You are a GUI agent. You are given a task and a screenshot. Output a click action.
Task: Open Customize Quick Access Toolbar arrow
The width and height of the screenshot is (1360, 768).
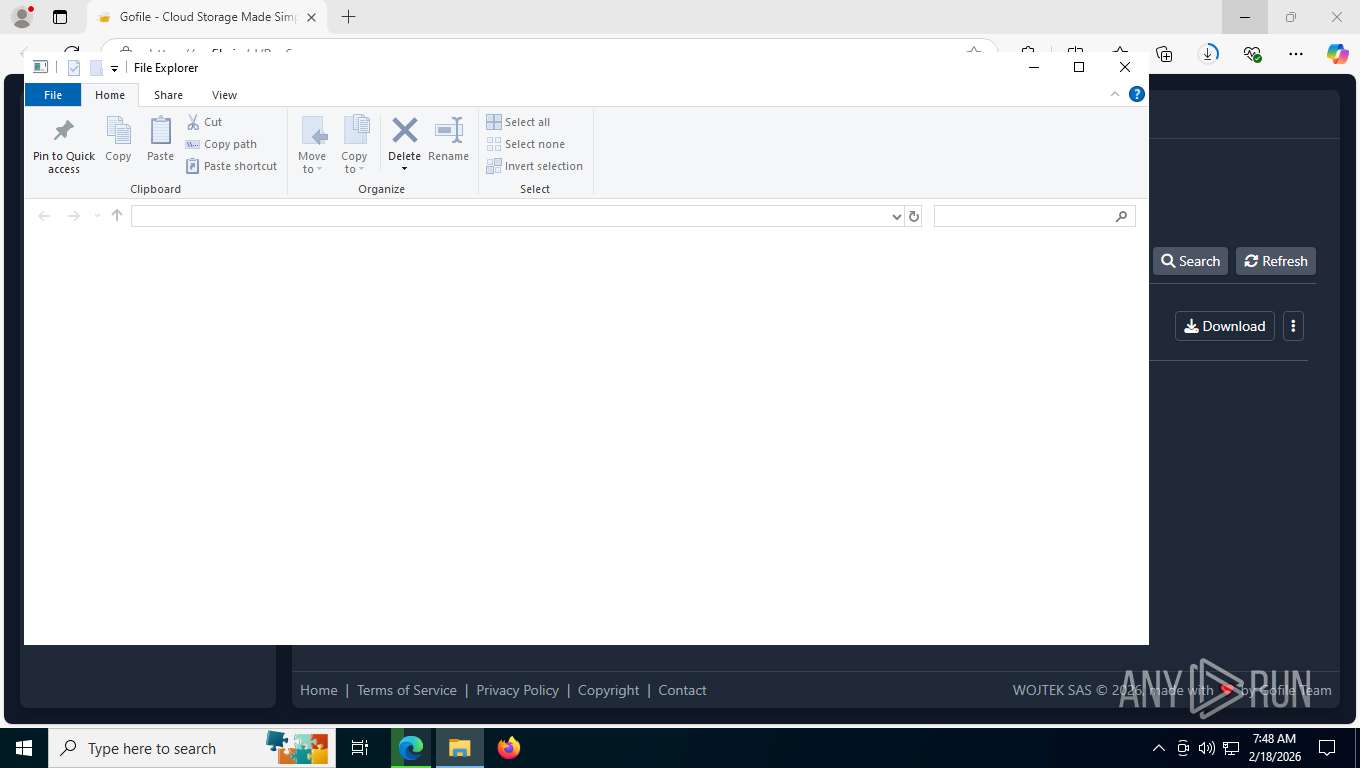point(114,69)
